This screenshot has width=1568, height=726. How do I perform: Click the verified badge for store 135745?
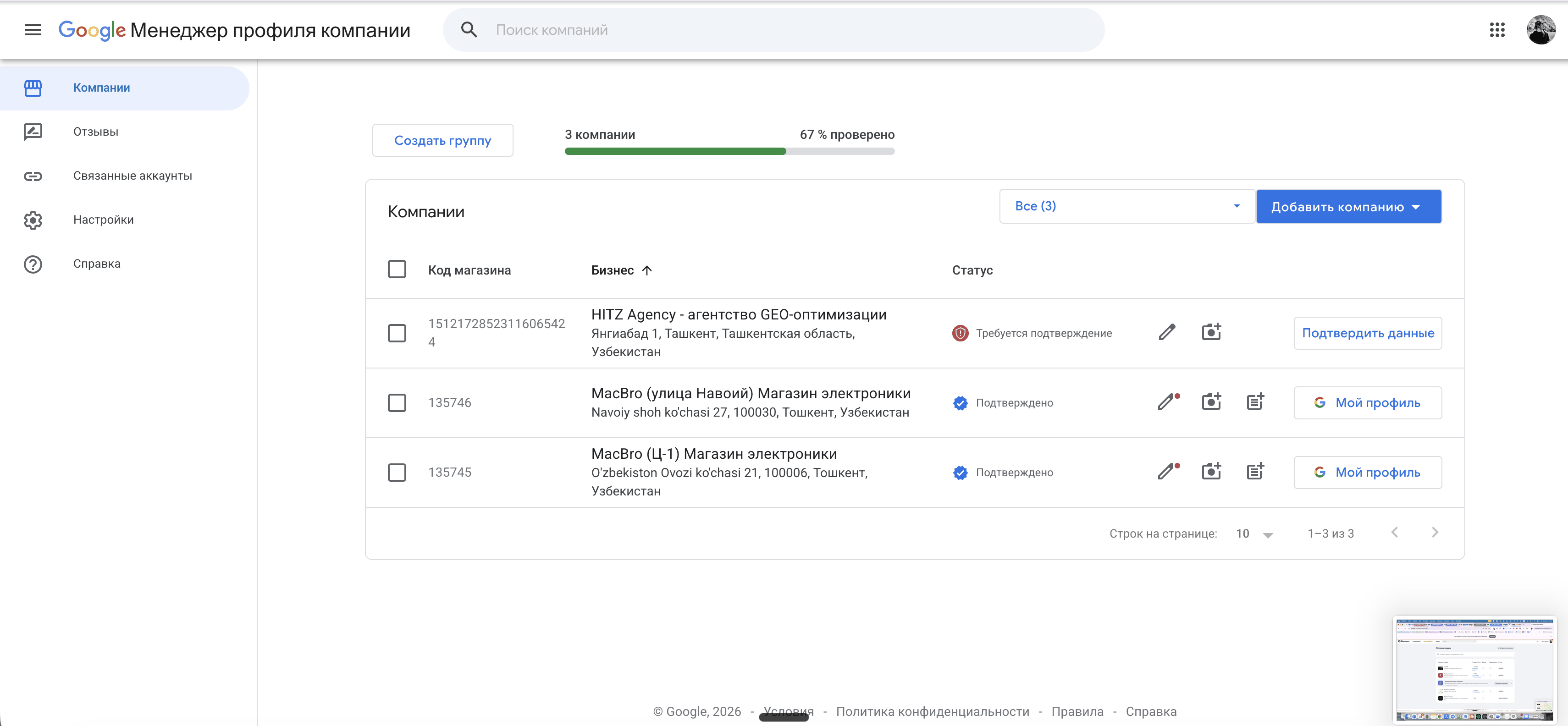[x=960, y=472]
